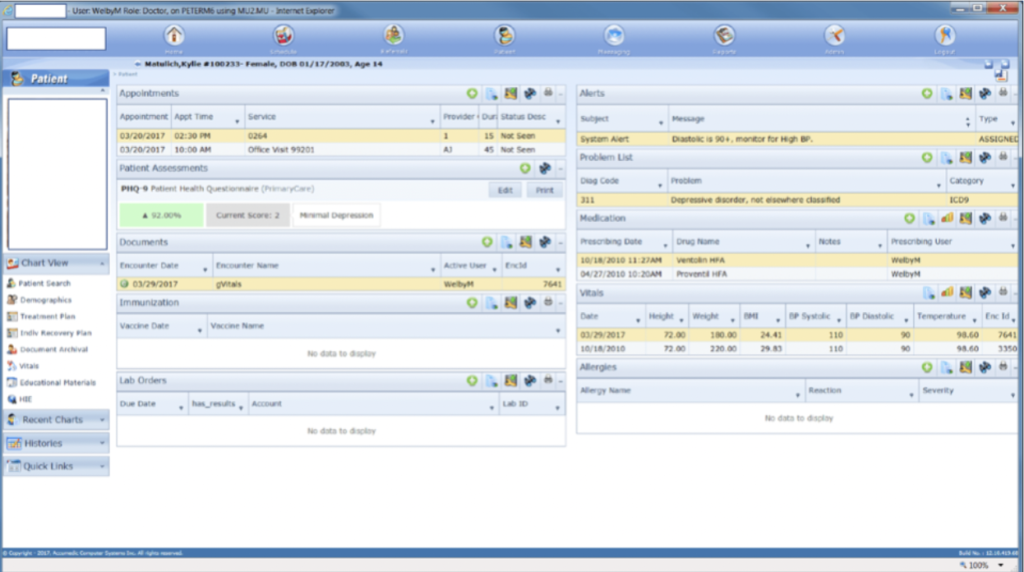The width and height of the screenshot is (1024, 572).
Task: Click green status icon on gVitals row
Action: (x=124, y=284)
